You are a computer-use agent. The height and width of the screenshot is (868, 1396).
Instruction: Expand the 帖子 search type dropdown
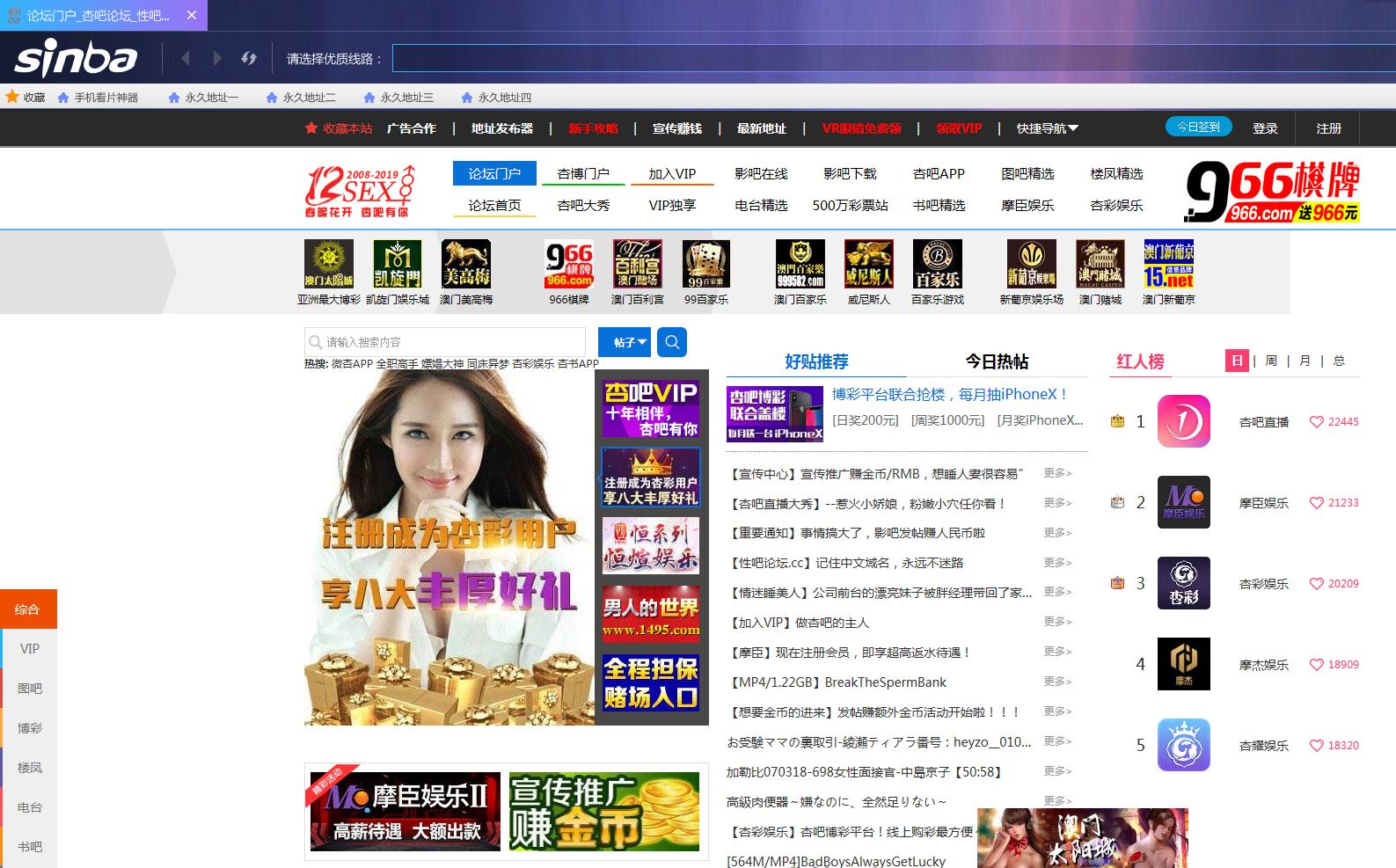pos(625,342)
